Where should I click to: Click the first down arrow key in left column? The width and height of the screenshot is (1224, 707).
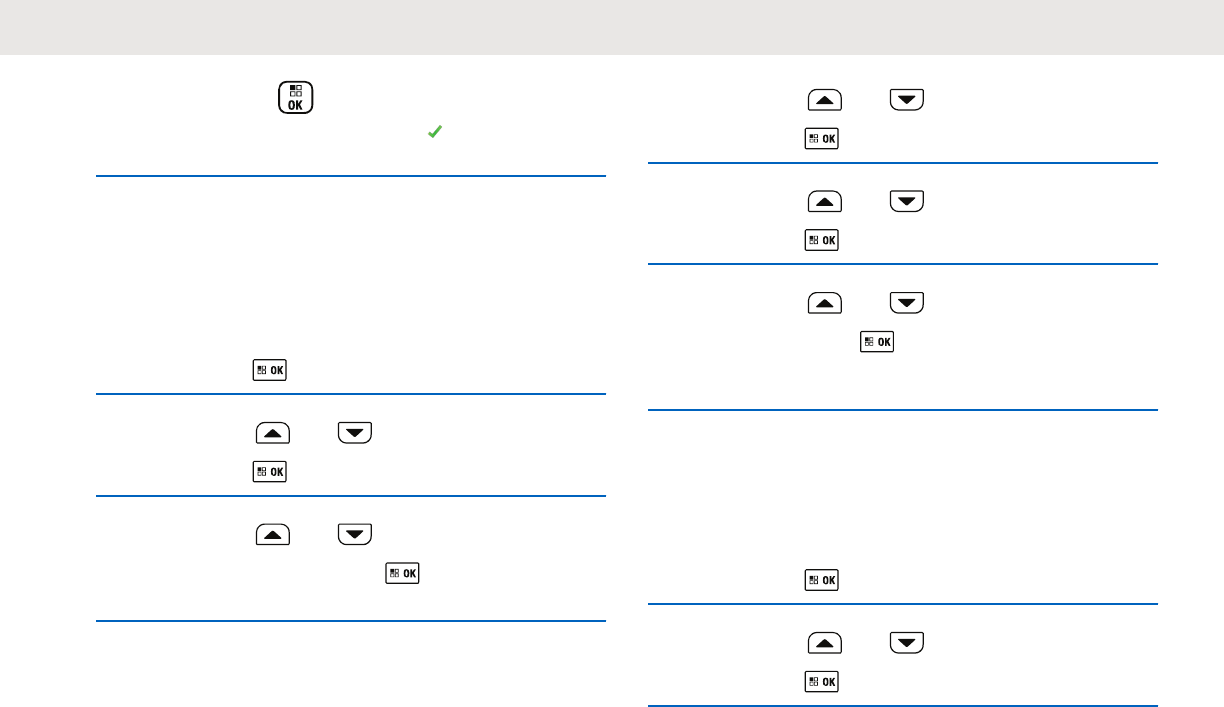point(355,432)
